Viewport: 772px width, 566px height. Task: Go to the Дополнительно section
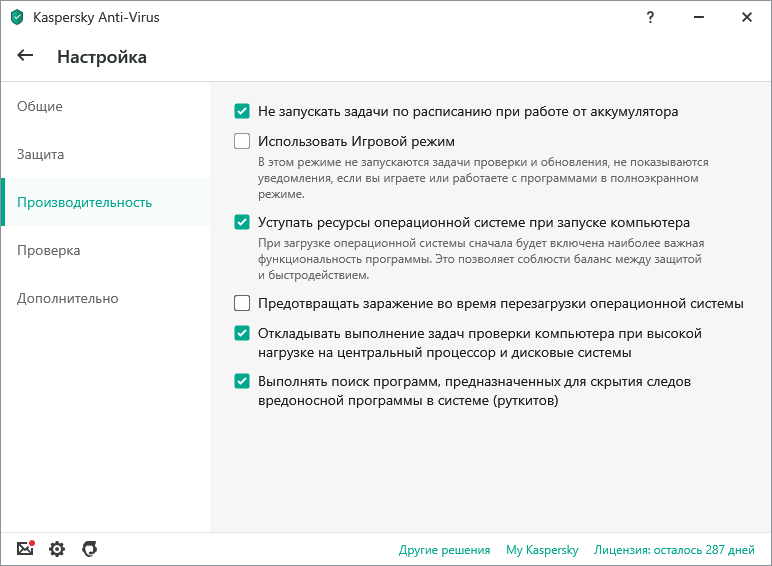click(105, 298)
